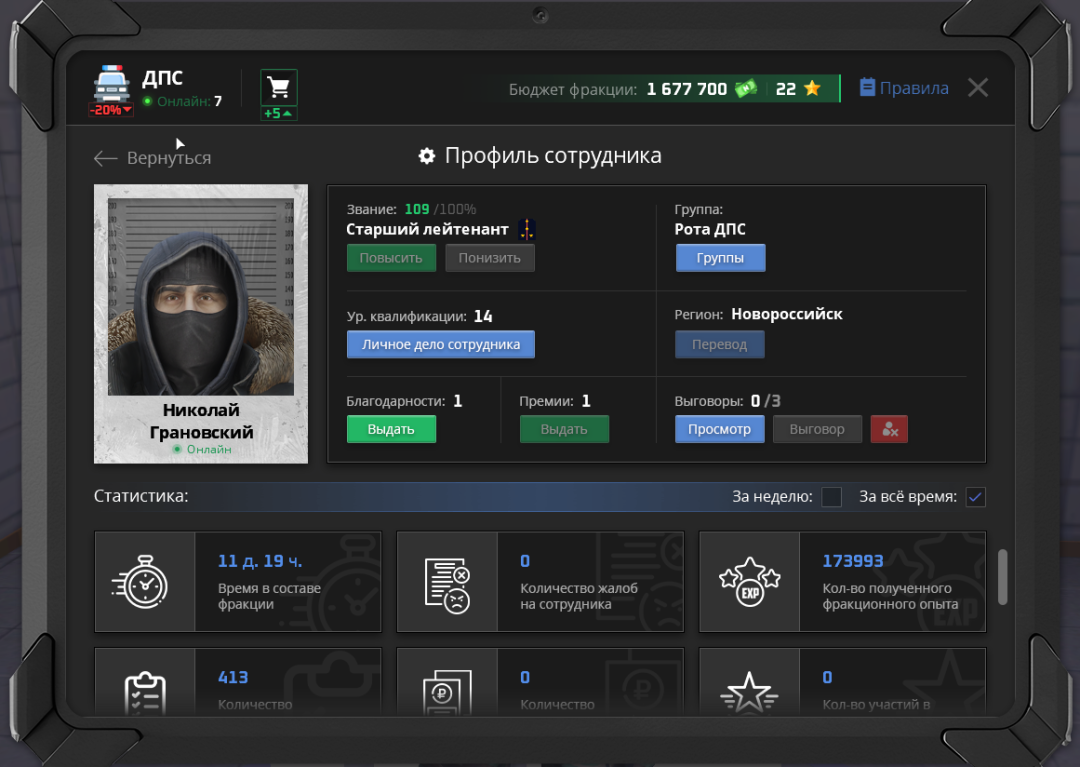The image size is (1080, 767).
Task: Click the vertical scrollbar handle
Action: tap(1002, 577)
